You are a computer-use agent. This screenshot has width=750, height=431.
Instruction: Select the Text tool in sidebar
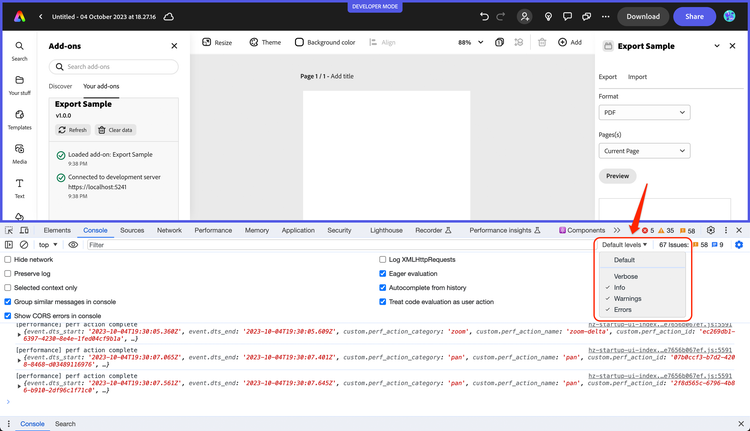pyautogui.click(x=19, y=187)
